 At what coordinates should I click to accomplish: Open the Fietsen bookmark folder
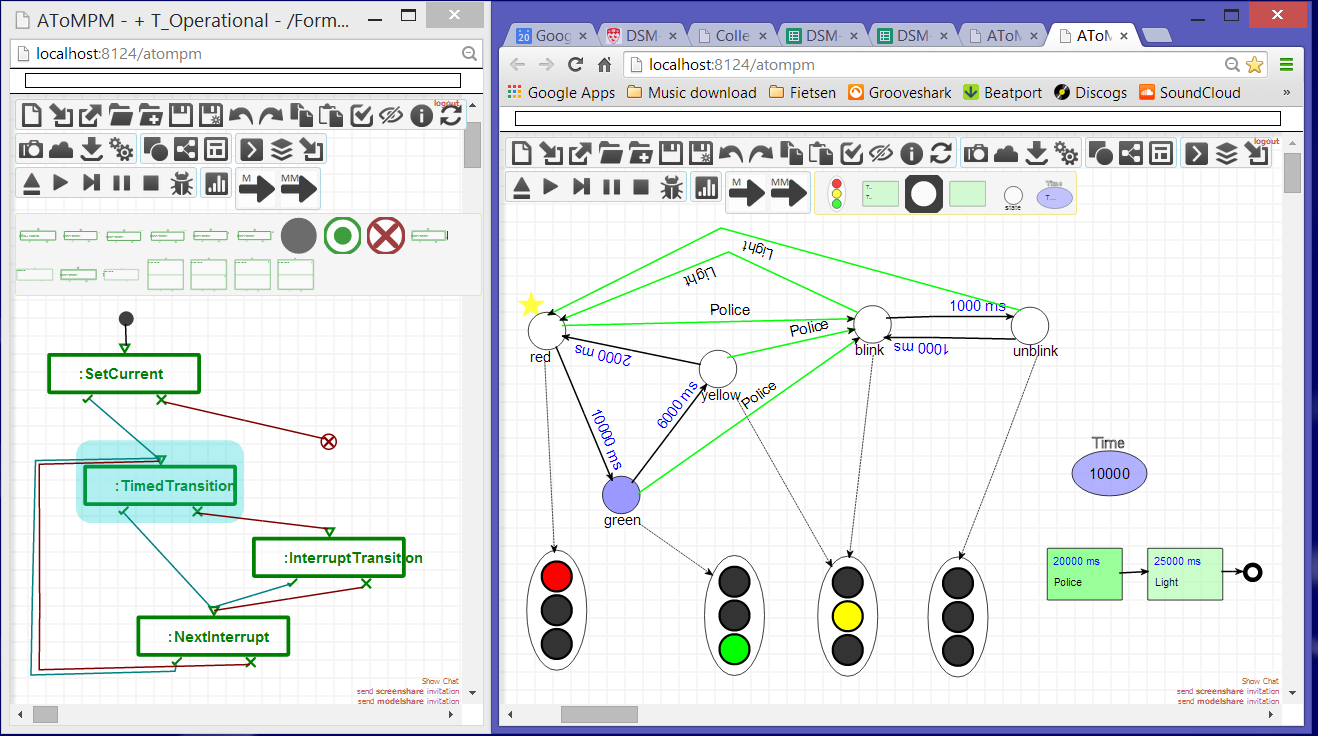(x=802, y=92)
